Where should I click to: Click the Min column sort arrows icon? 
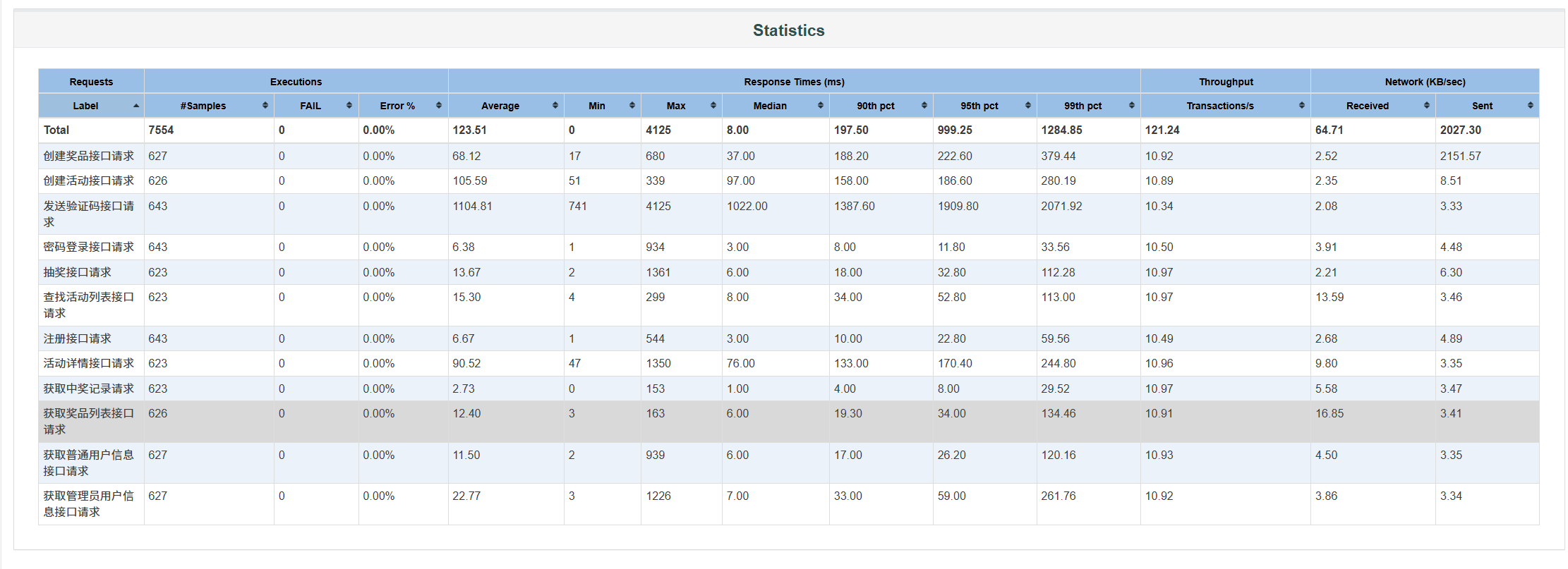[x=632, y=106]
